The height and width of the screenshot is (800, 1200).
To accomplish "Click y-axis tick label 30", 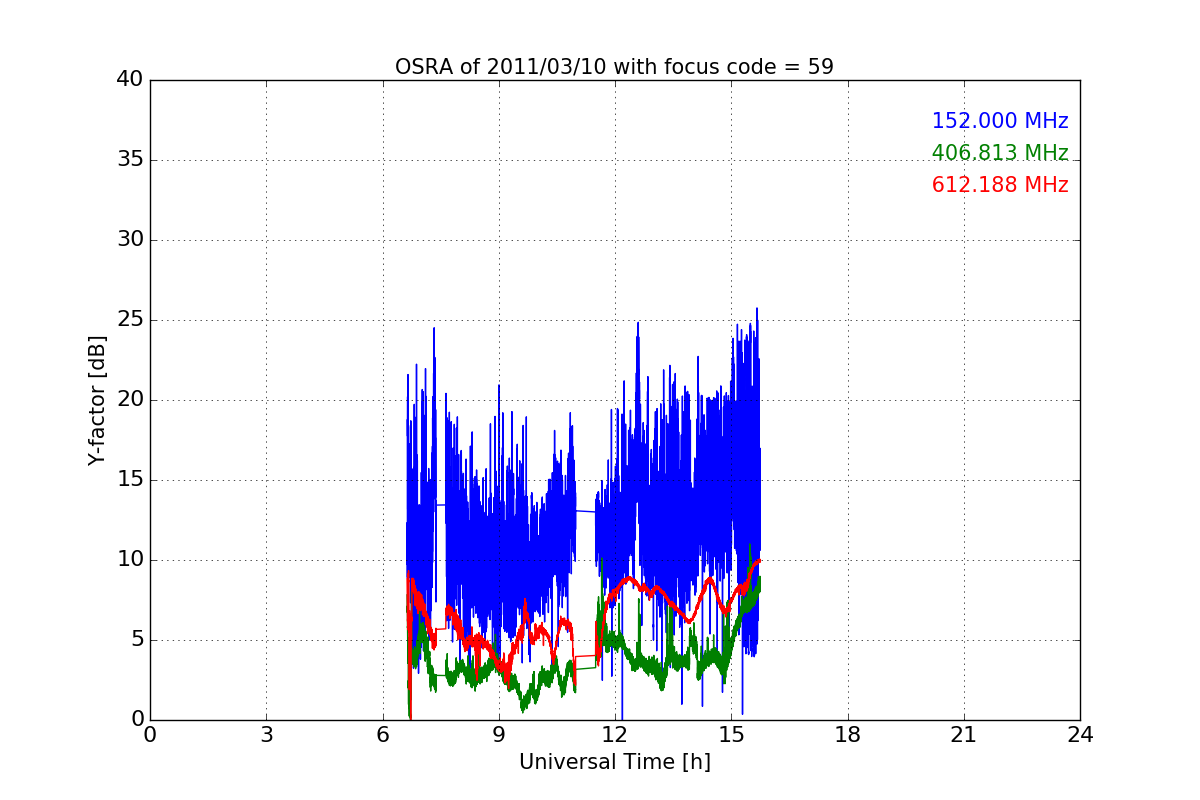I will pos(130,240).
